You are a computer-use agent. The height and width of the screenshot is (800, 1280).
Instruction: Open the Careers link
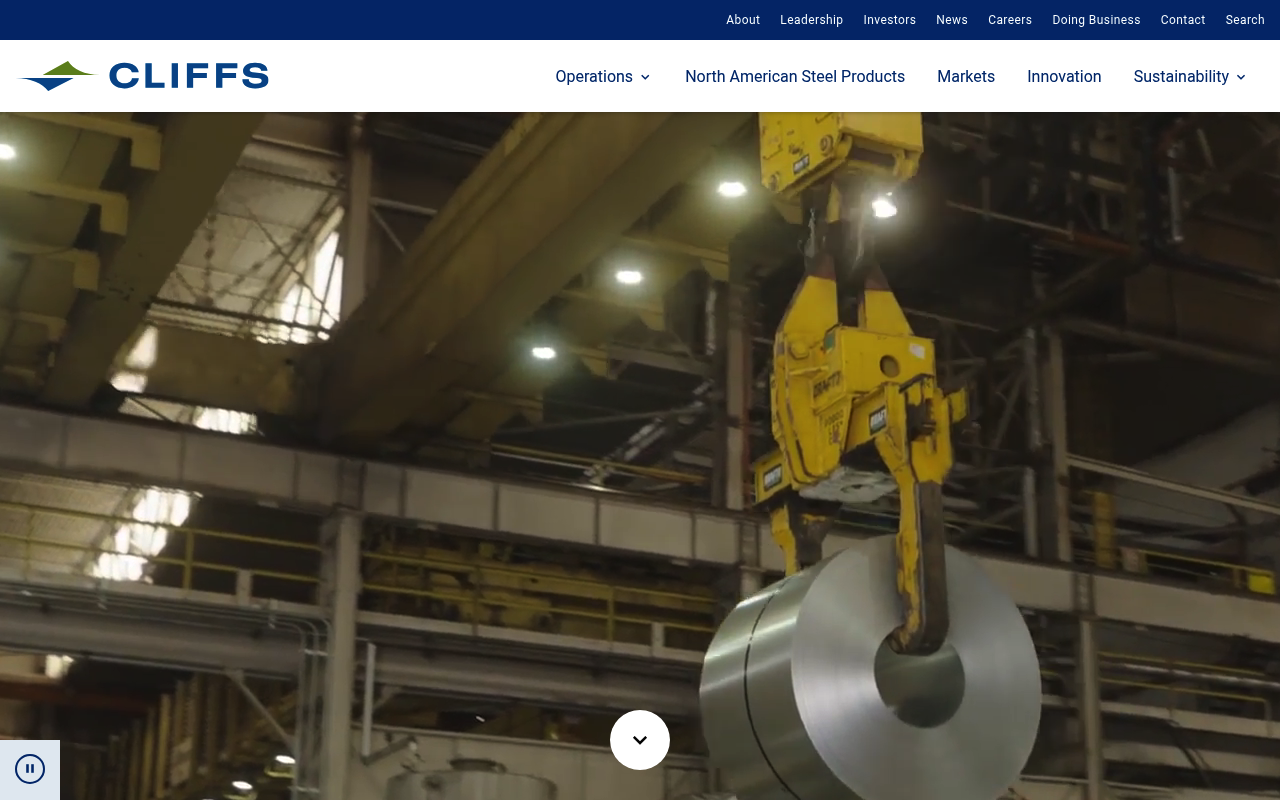coord(1010,20)
